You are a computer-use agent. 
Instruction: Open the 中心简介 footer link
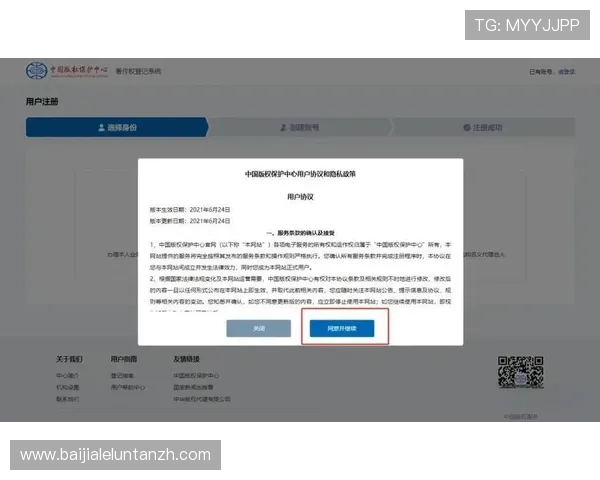(67, 376)
